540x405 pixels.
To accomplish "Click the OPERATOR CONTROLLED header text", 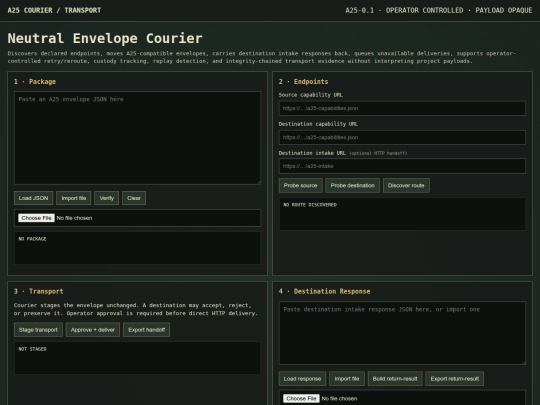I will [x=424, y=10].
